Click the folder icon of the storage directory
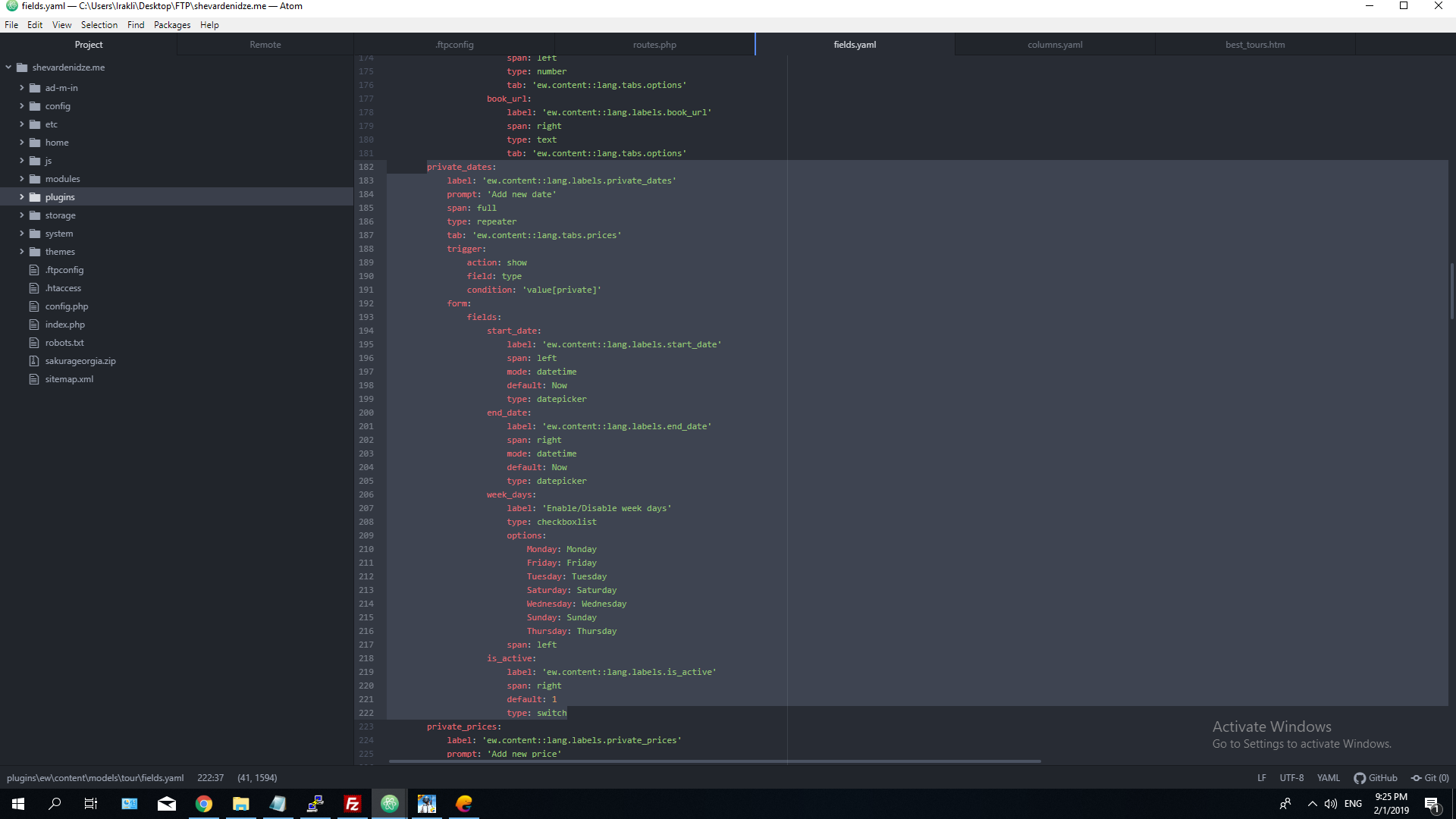Viewport: 1456px width, 819px height. 35,215
